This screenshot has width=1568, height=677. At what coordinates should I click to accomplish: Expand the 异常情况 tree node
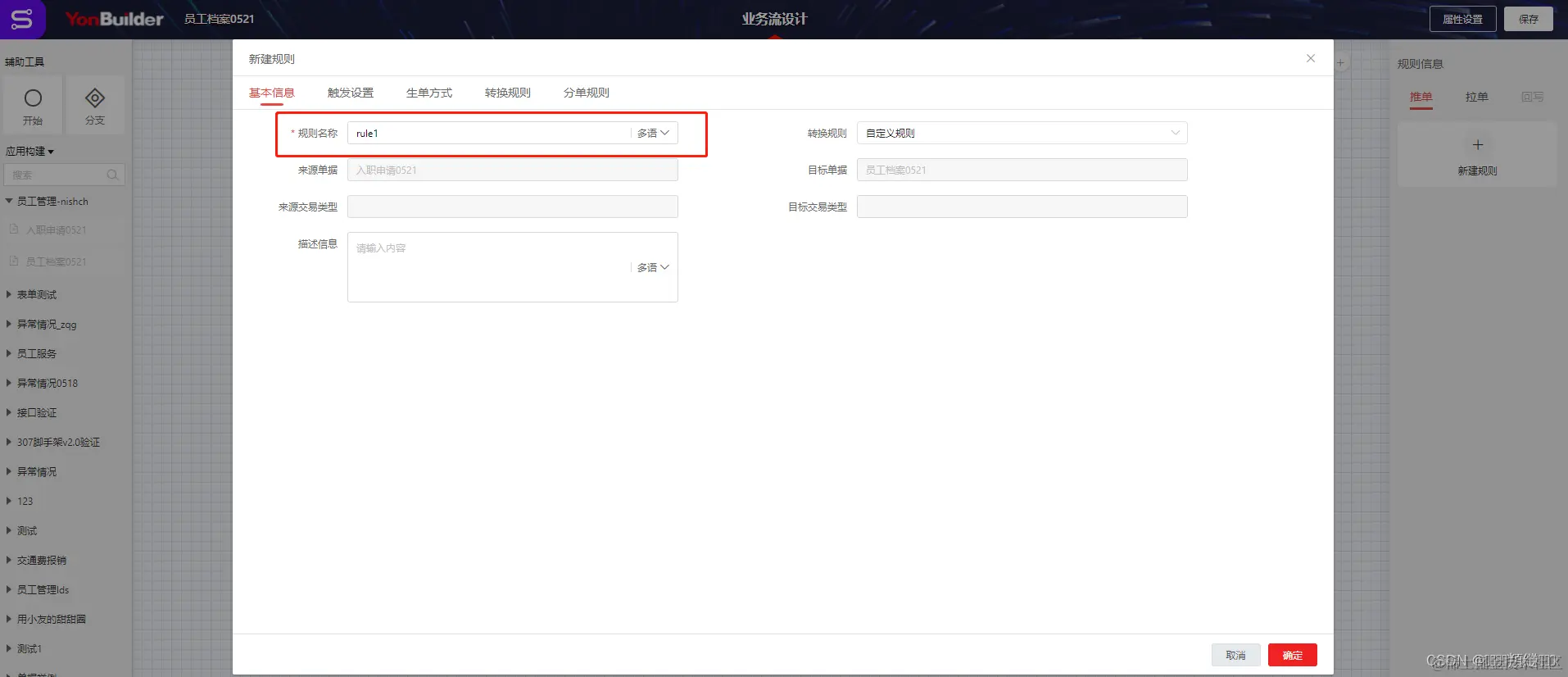[x=9, y=471]
